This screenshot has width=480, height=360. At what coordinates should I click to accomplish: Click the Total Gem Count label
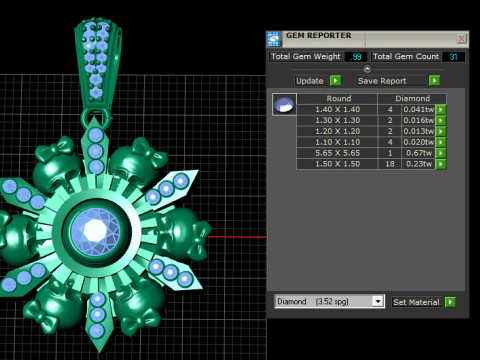pos(406,57)
